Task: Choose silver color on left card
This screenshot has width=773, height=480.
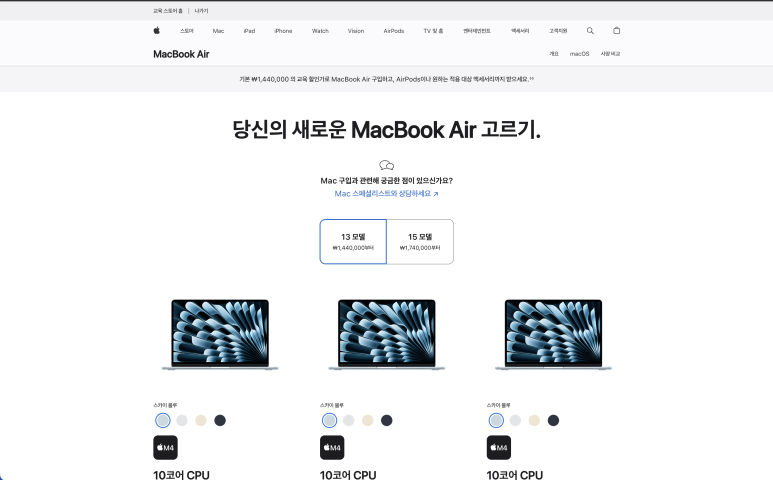Action: click(x=182, y=420)
